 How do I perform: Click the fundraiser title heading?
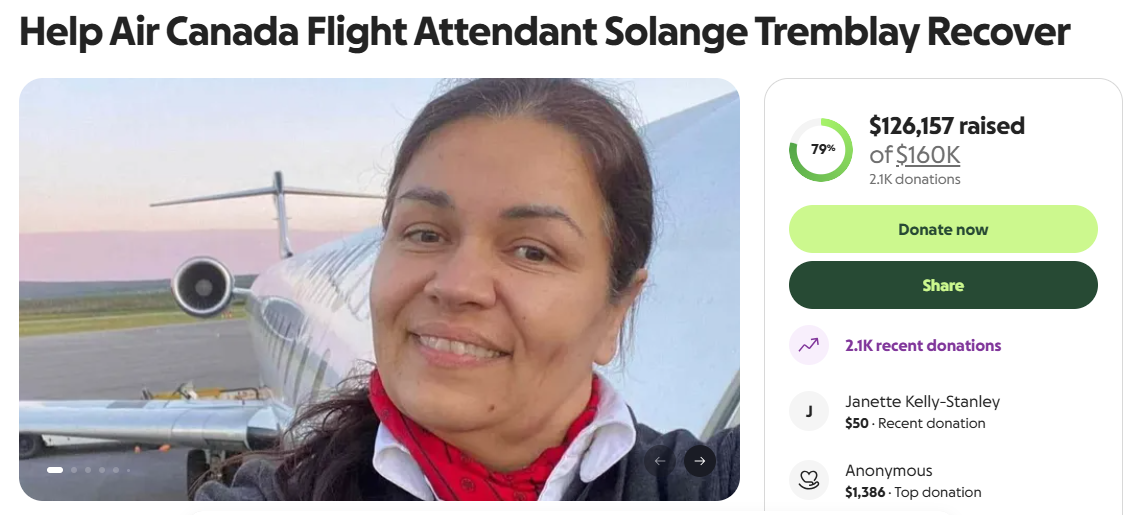coord(544,32)
